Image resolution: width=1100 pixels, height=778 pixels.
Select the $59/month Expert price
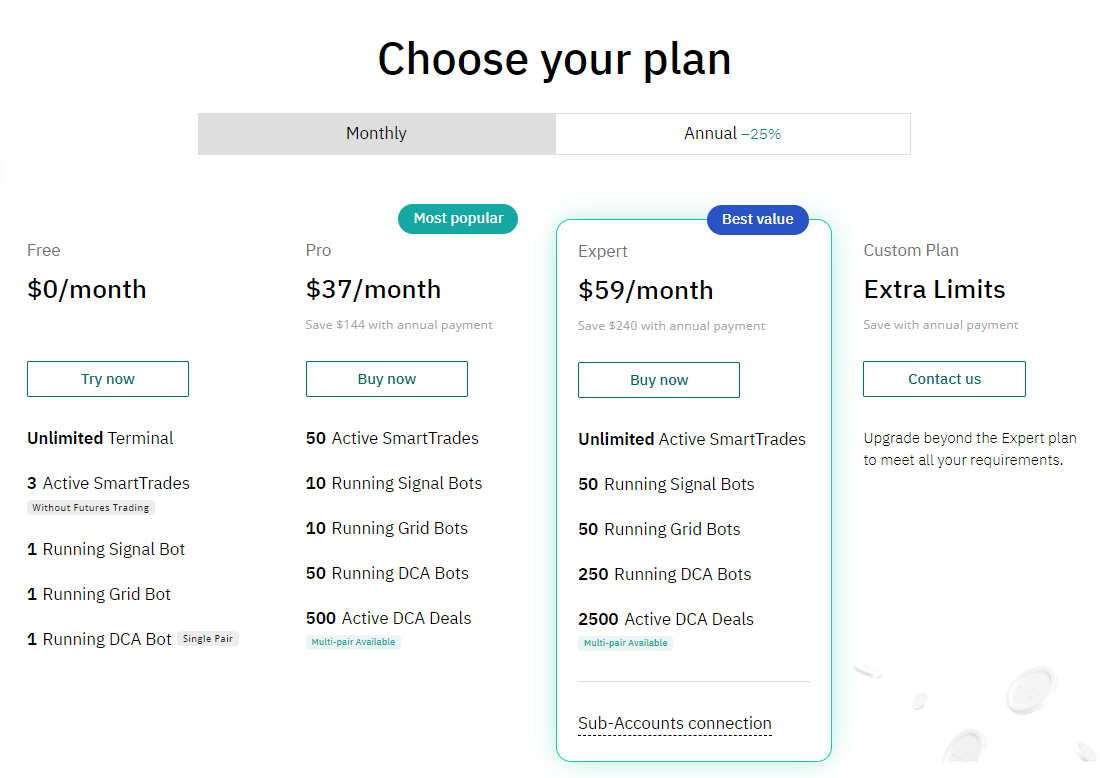click(645, 290)
